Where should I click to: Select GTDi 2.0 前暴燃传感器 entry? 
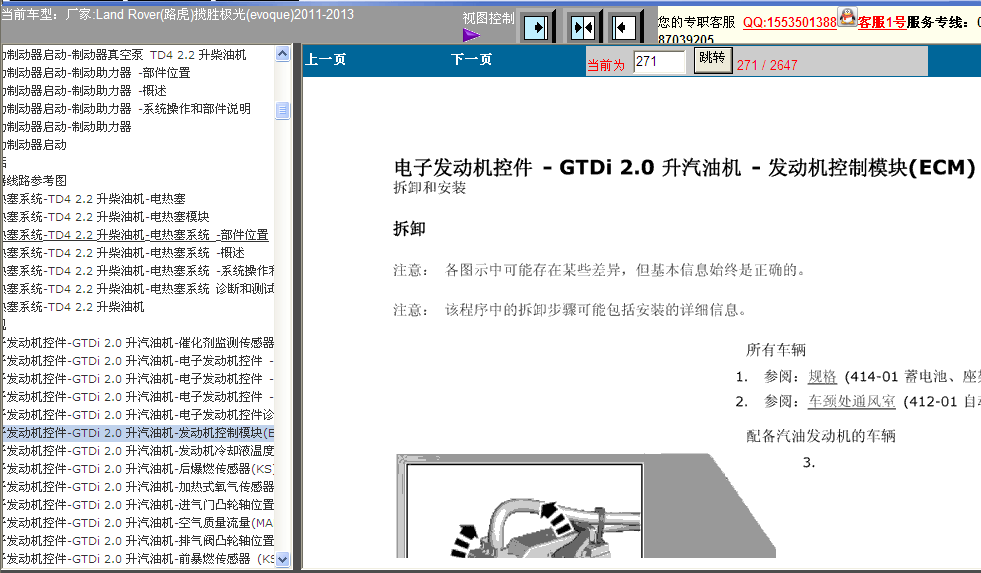click(x=138, y=559)
